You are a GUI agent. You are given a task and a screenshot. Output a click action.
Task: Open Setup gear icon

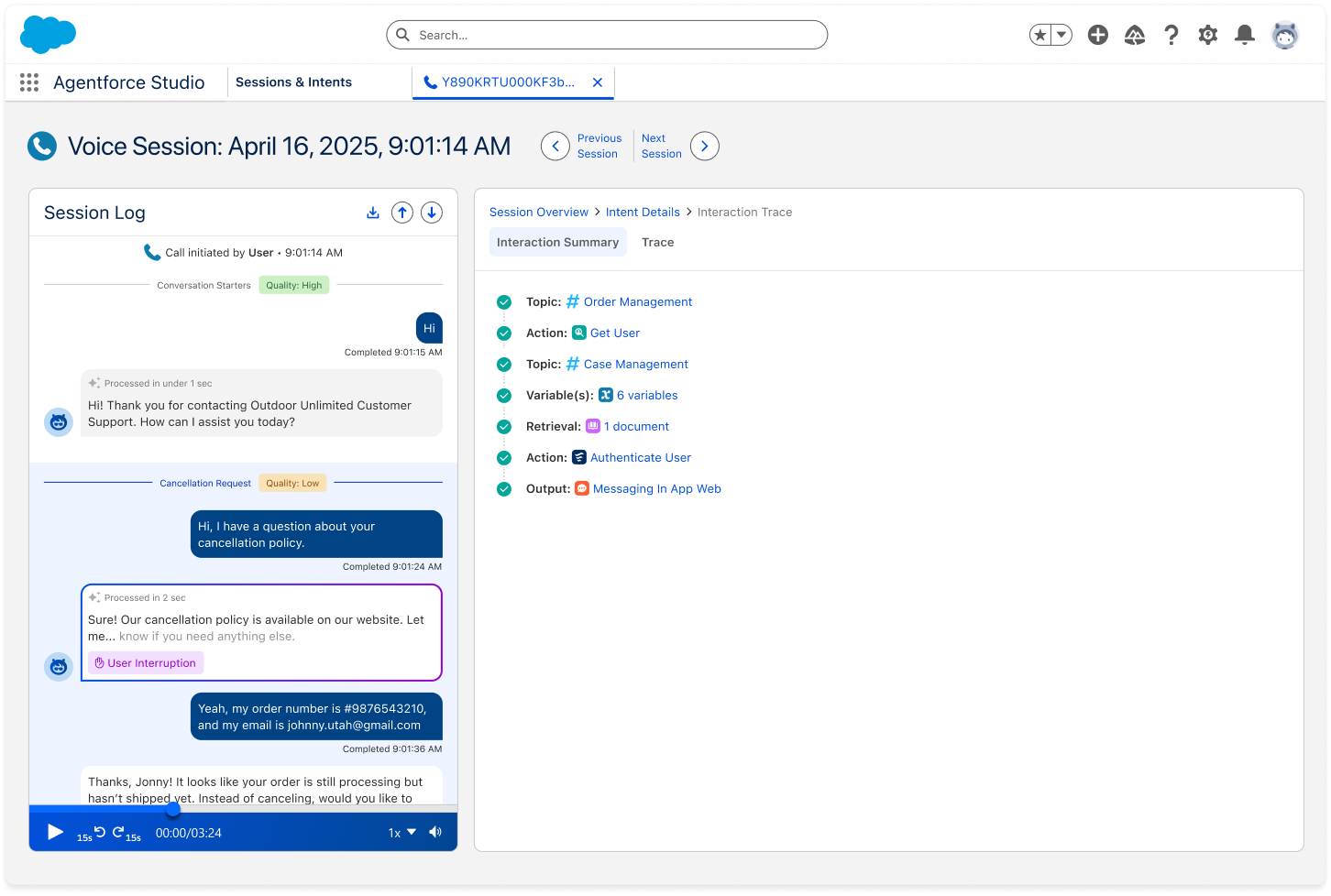coord(1208,35)
